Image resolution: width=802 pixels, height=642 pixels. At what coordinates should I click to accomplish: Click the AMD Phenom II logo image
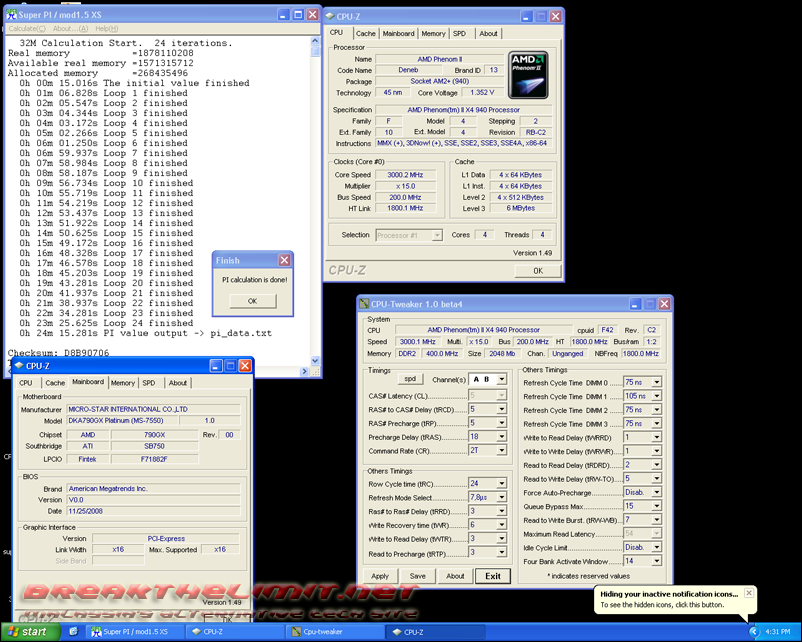[x=528, y=75]
